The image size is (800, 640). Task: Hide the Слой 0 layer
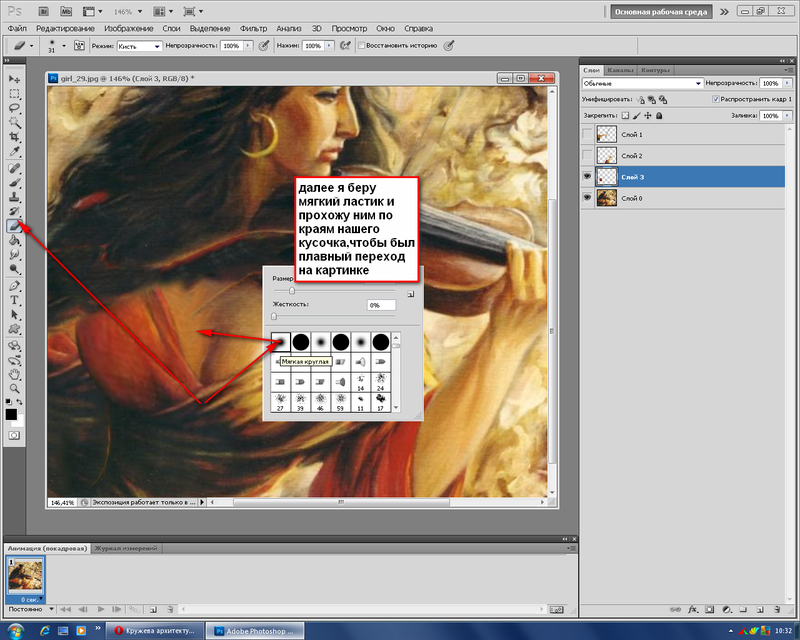click(587, 198)
